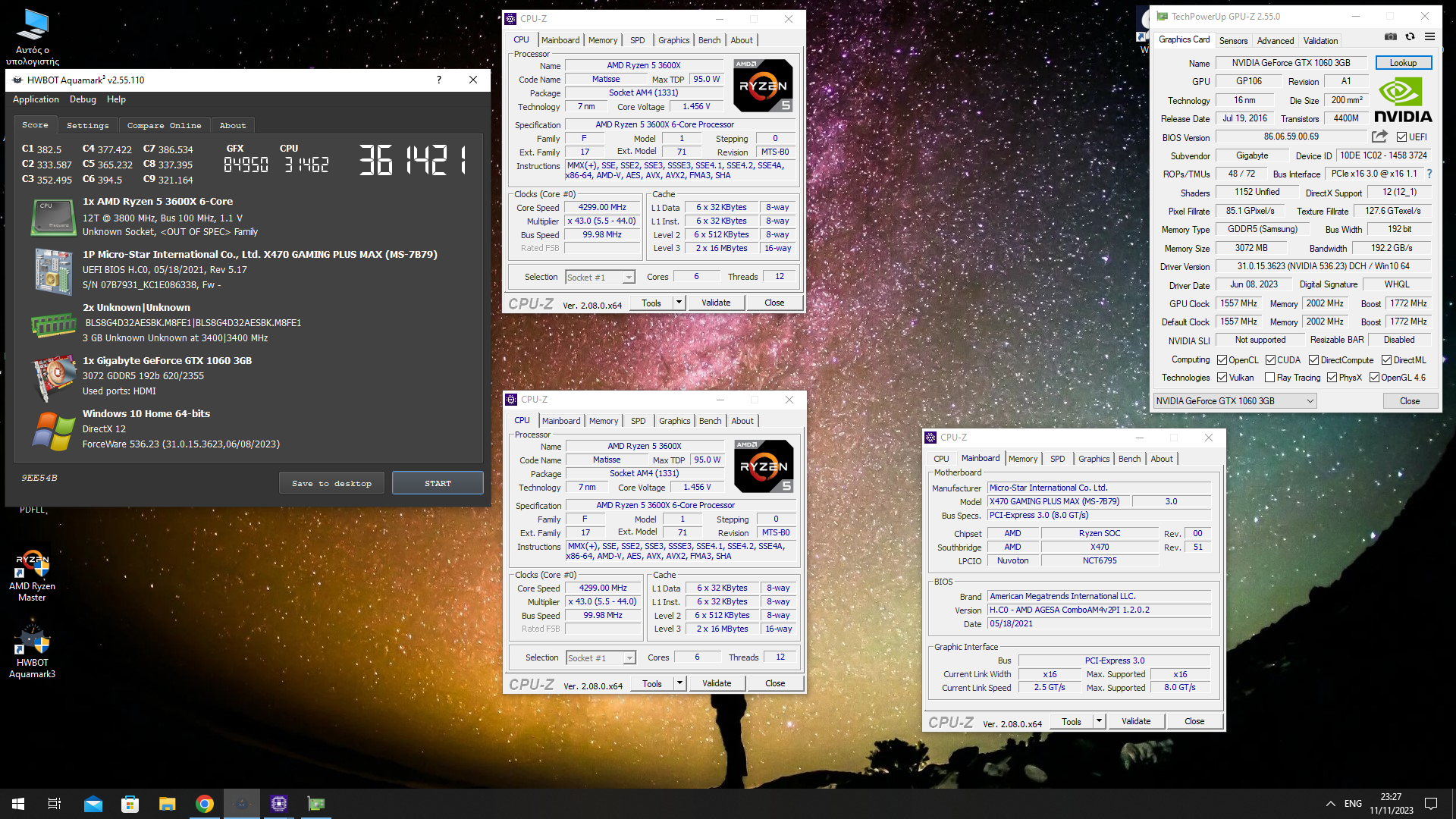Screen dimensions: 1456x819
Task: Click Core Speed value in upper CPU-Z
Action: point(602,207)
